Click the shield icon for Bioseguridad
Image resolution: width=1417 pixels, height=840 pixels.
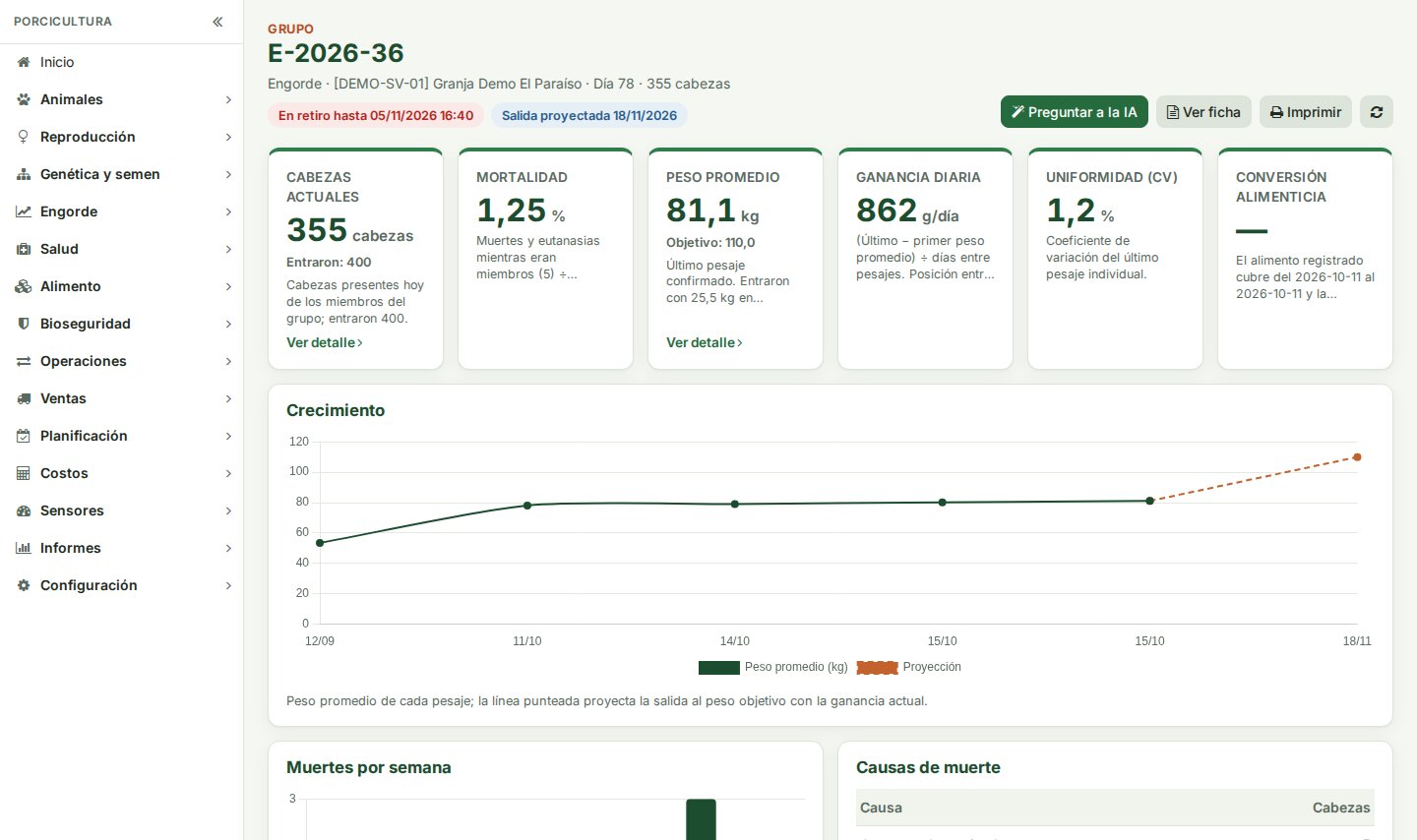click(x=24, y=324)
